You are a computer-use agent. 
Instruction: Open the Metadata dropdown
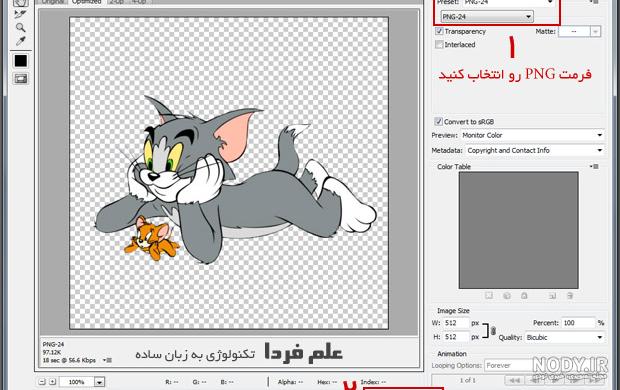535,150
